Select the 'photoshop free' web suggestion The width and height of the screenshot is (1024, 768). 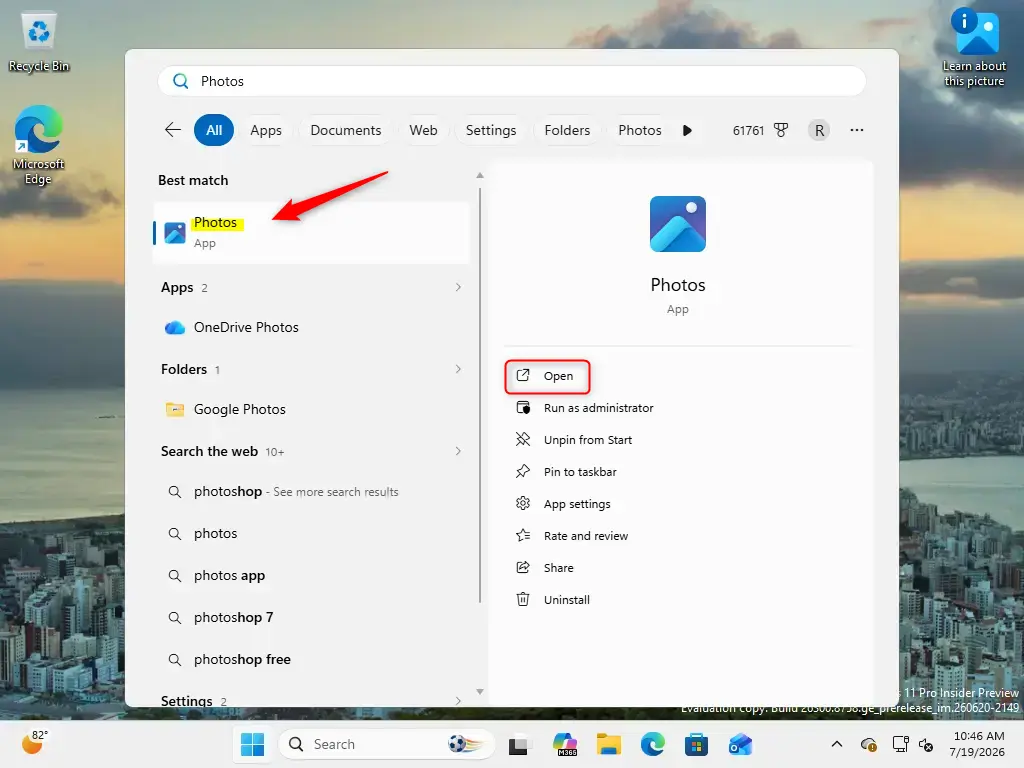pyautogui.click(x=312, y=660)
